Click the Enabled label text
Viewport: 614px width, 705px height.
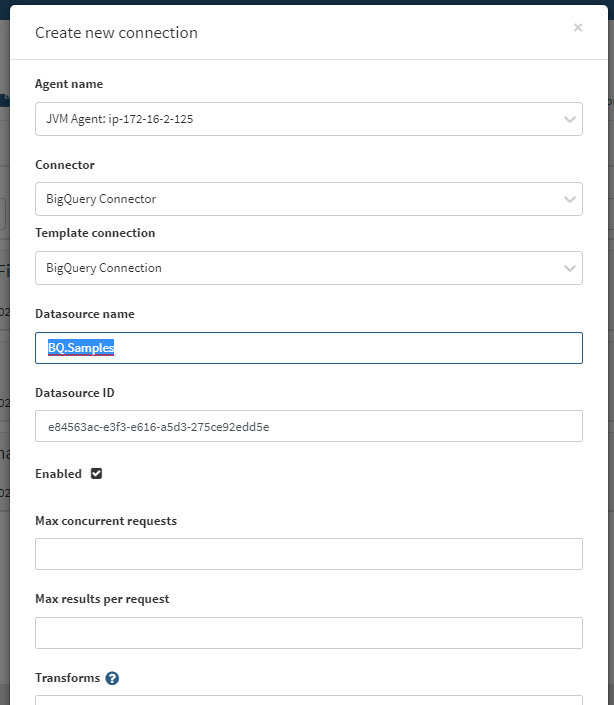point(58,474)
